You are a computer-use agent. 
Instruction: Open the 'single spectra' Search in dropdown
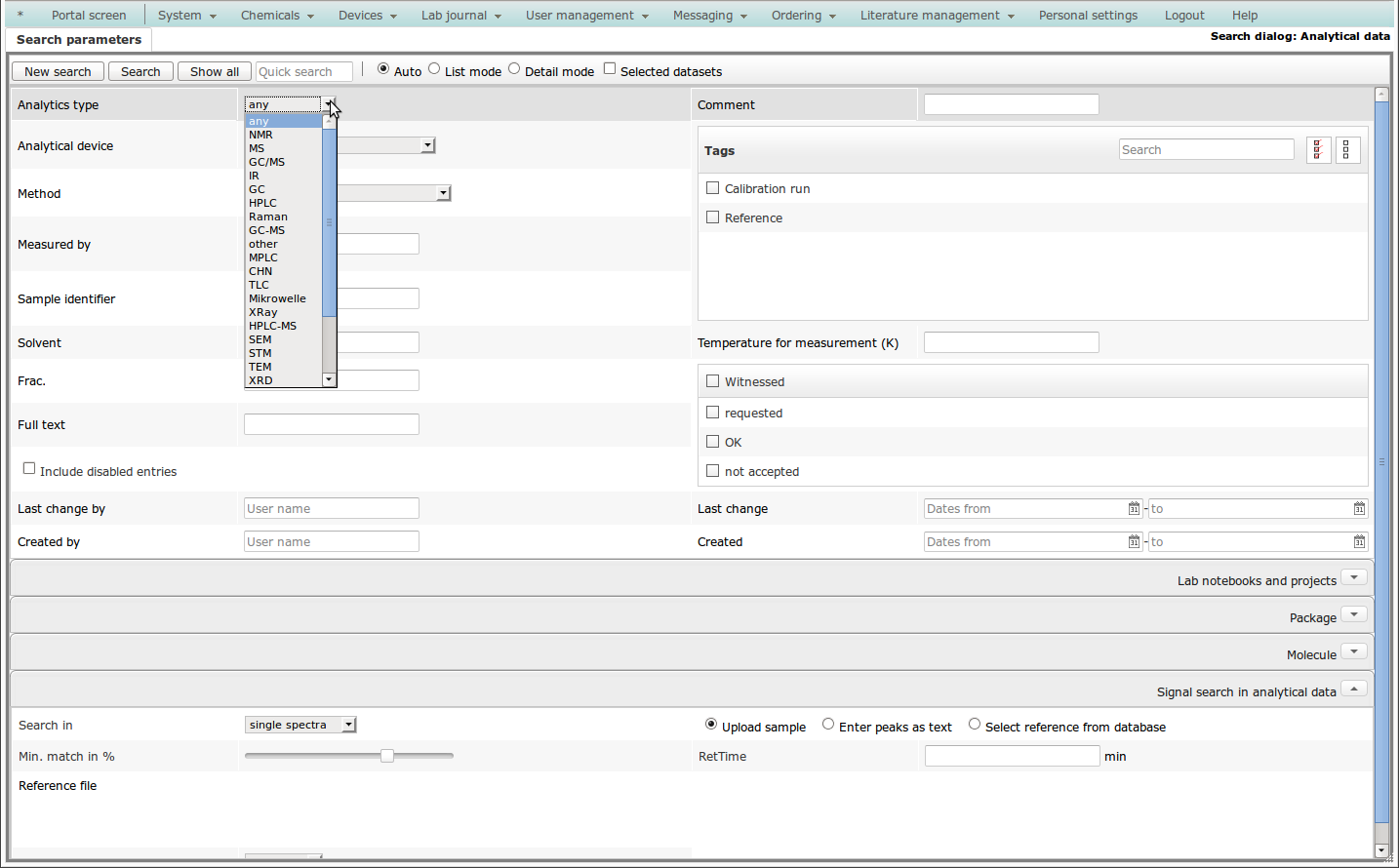(300, 725)
